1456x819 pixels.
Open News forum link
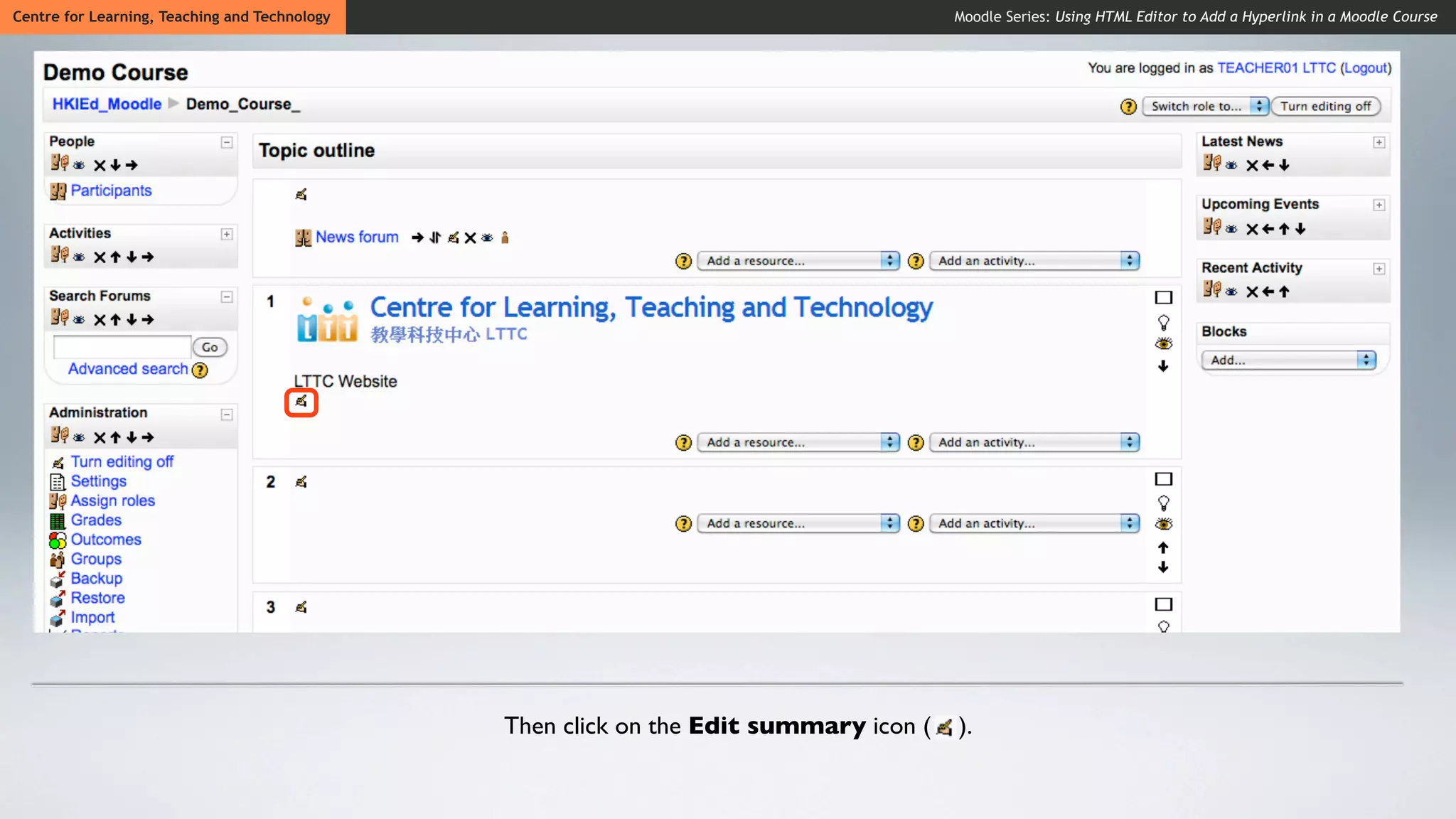pyautogui.click(x=357, y=237)
